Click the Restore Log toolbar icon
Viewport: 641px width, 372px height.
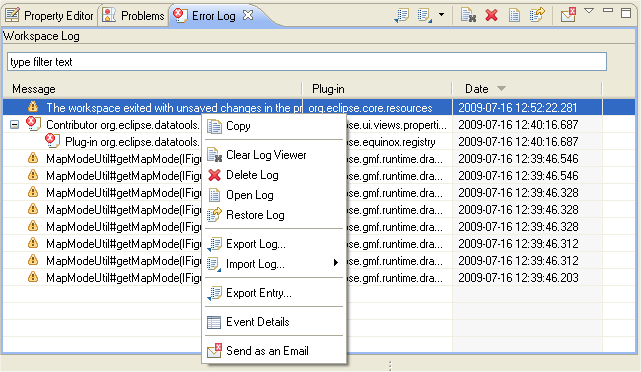click(x=537, y=15)
